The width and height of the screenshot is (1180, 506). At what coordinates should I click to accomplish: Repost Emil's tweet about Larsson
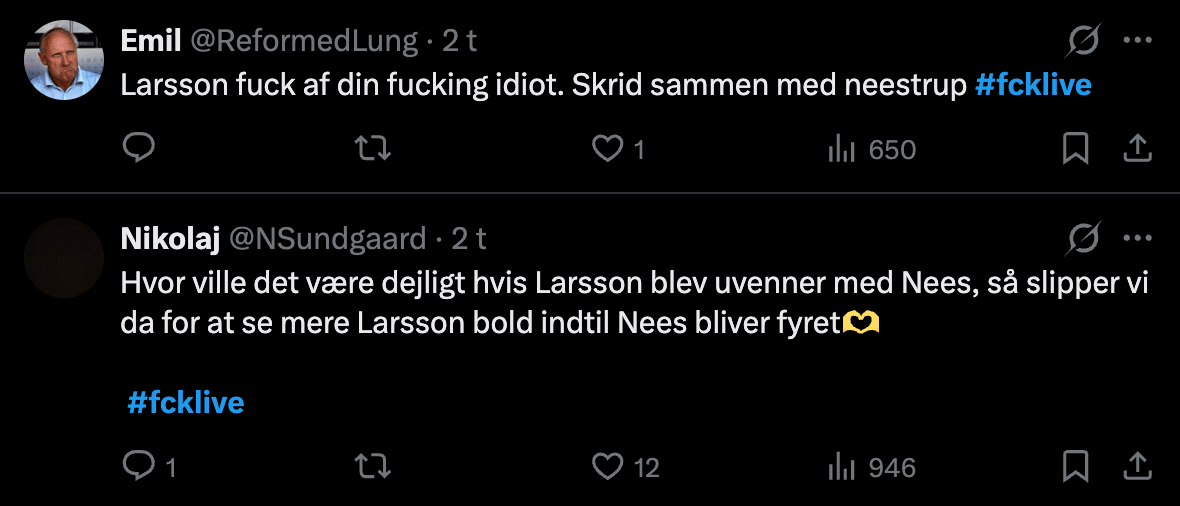pos(373,149)
